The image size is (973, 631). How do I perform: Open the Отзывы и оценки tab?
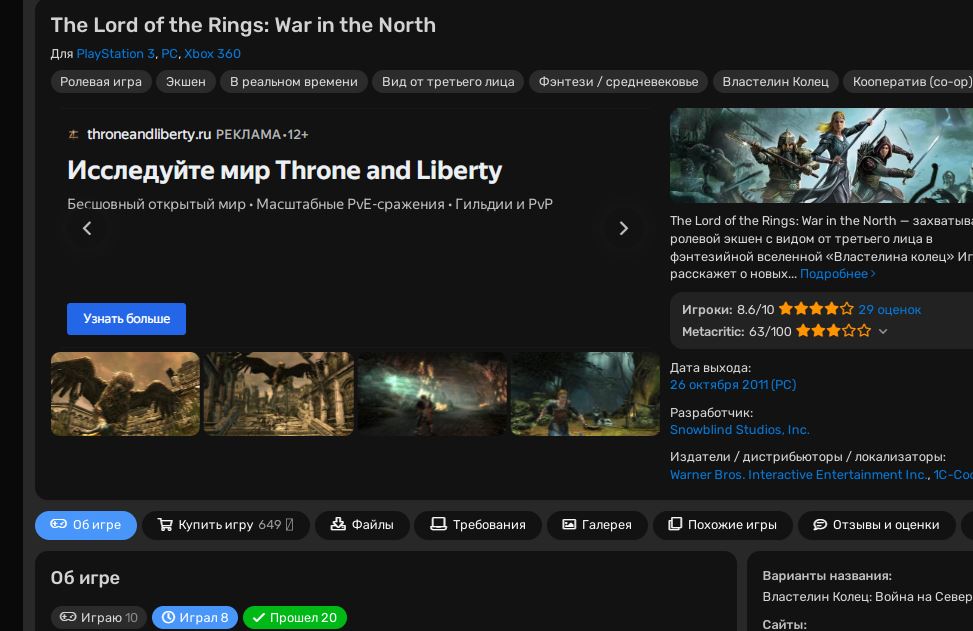pos(876,525)
